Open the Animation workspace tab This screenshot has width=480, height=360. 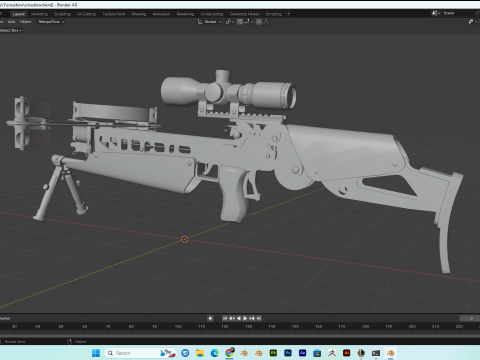pos(161,14)
